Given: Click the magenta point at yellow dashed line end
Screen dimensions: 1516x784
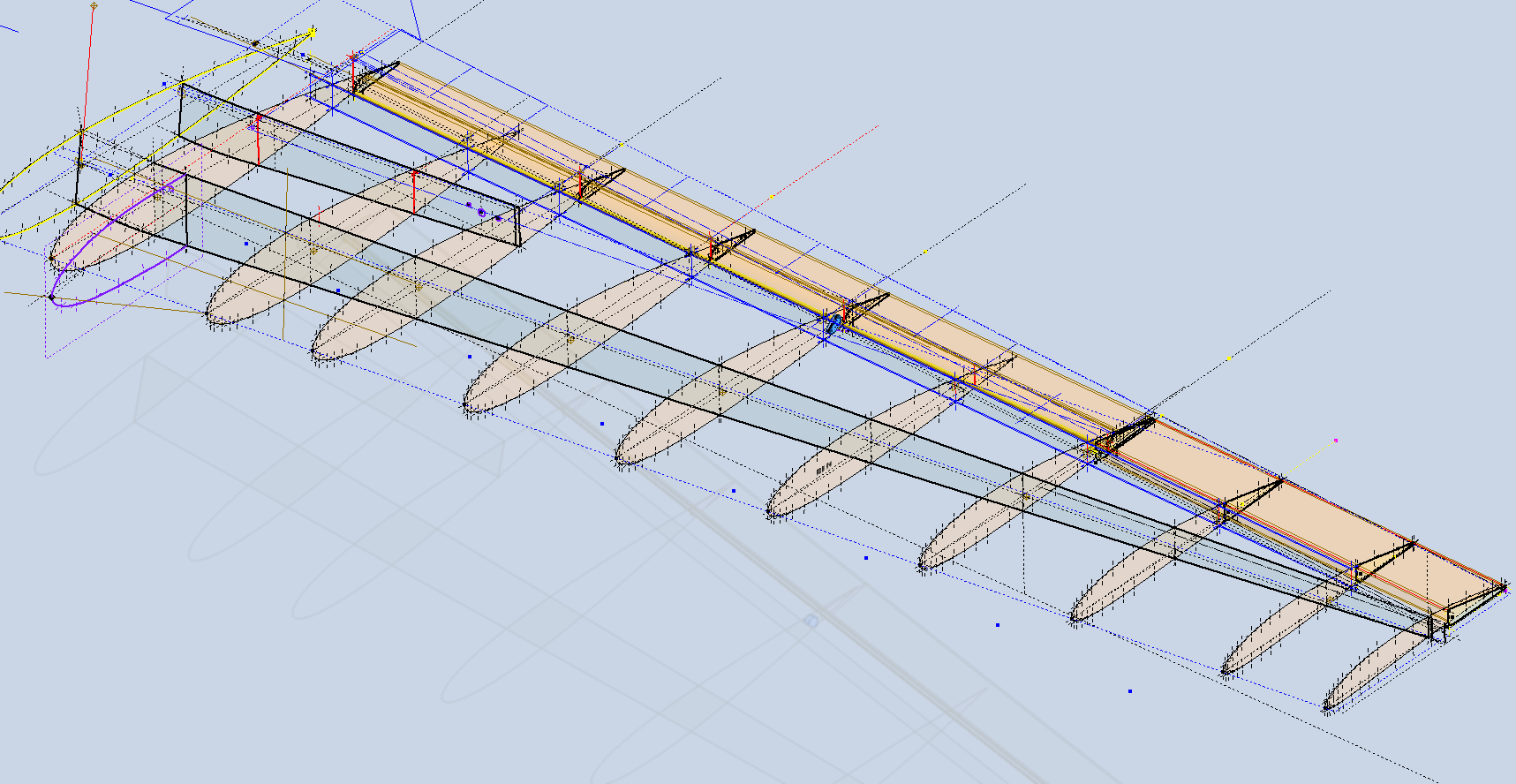Looking at the screenshot, I should pyautogui.click(x=1336, y=440).
